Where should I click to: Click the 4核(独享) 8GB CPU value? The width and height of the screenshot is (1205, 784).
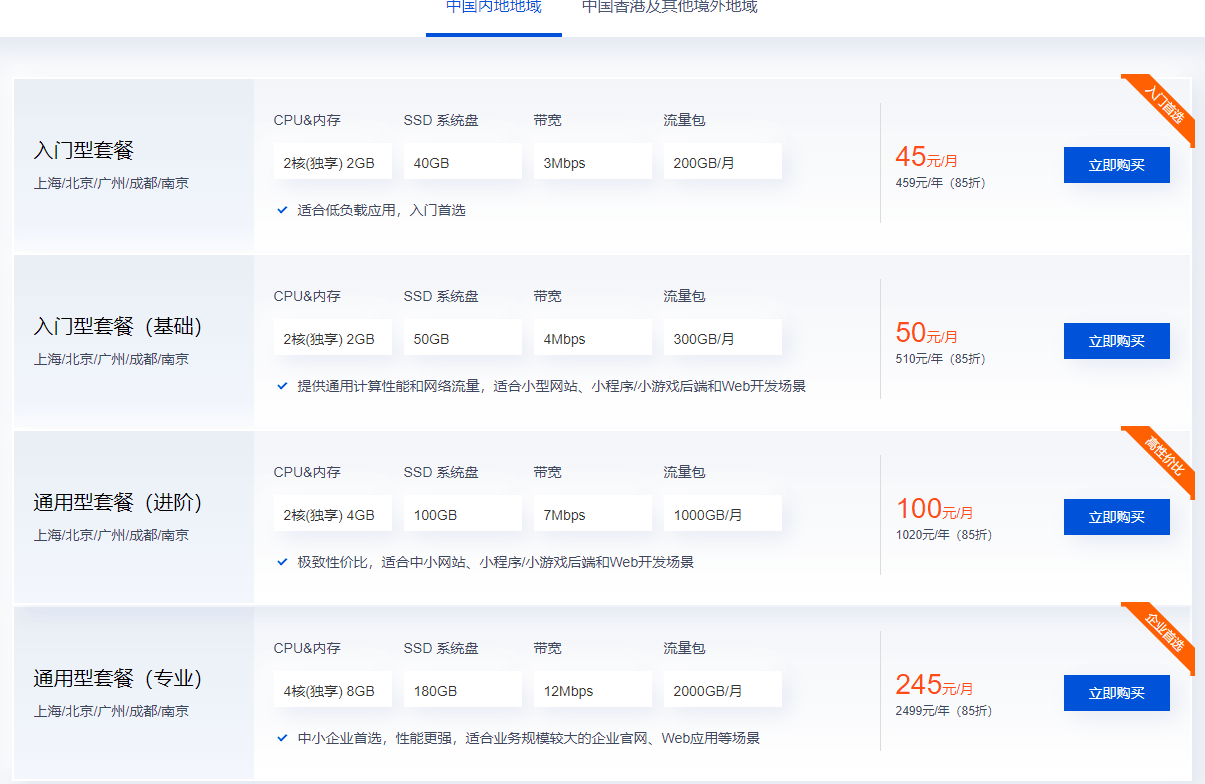(x=332, y=690)
